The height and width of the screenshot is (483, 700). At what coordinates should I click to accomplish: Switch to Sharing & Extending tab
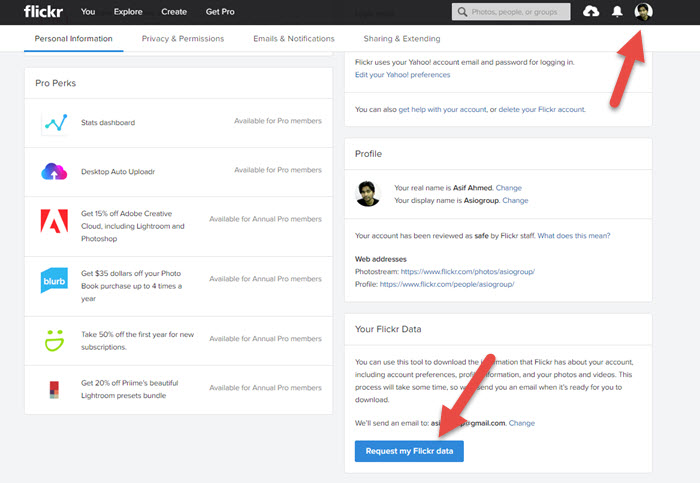pos(402,39)
